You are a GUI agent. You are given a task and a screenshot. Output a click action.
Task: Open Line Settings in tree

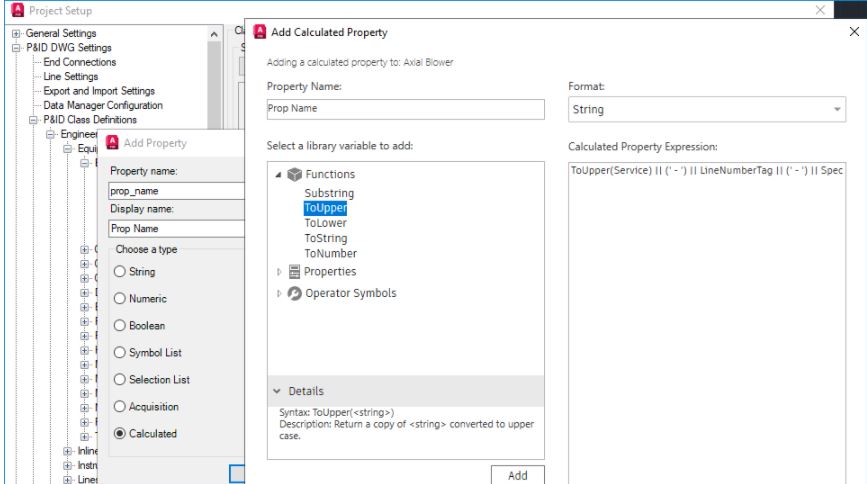point(71,76)
